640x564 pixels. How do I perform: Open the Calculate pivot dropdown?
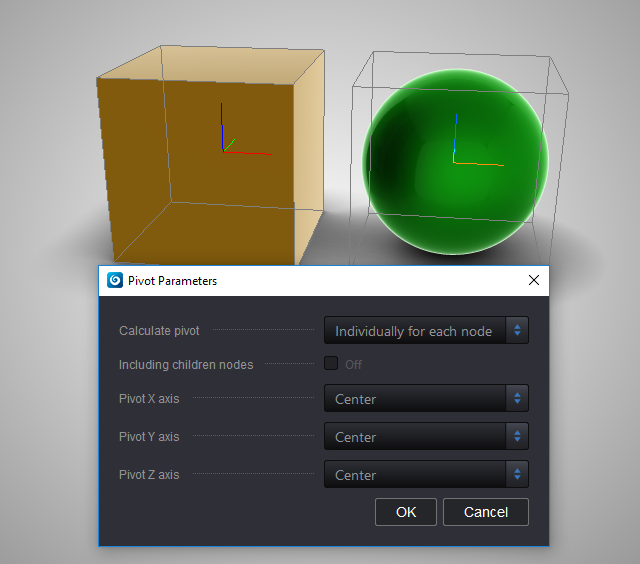426,330
